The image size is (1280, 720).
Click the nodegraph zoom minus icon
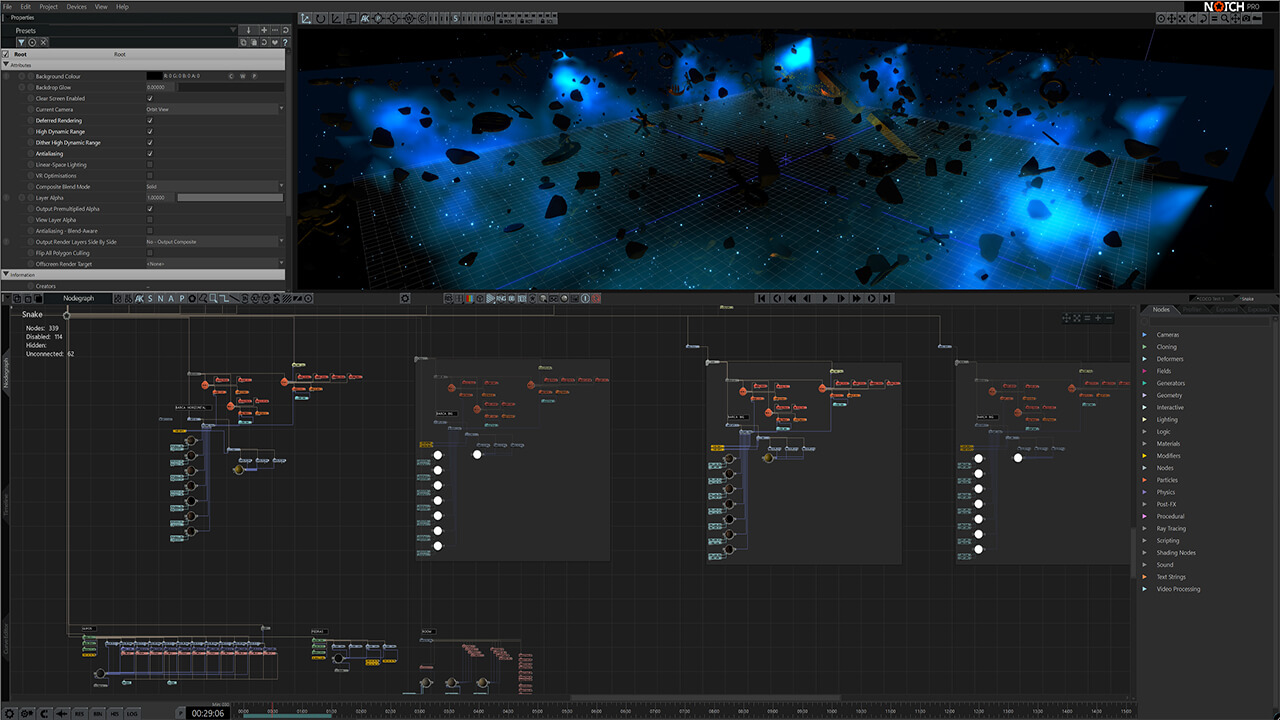click(x=1109, y=318)
